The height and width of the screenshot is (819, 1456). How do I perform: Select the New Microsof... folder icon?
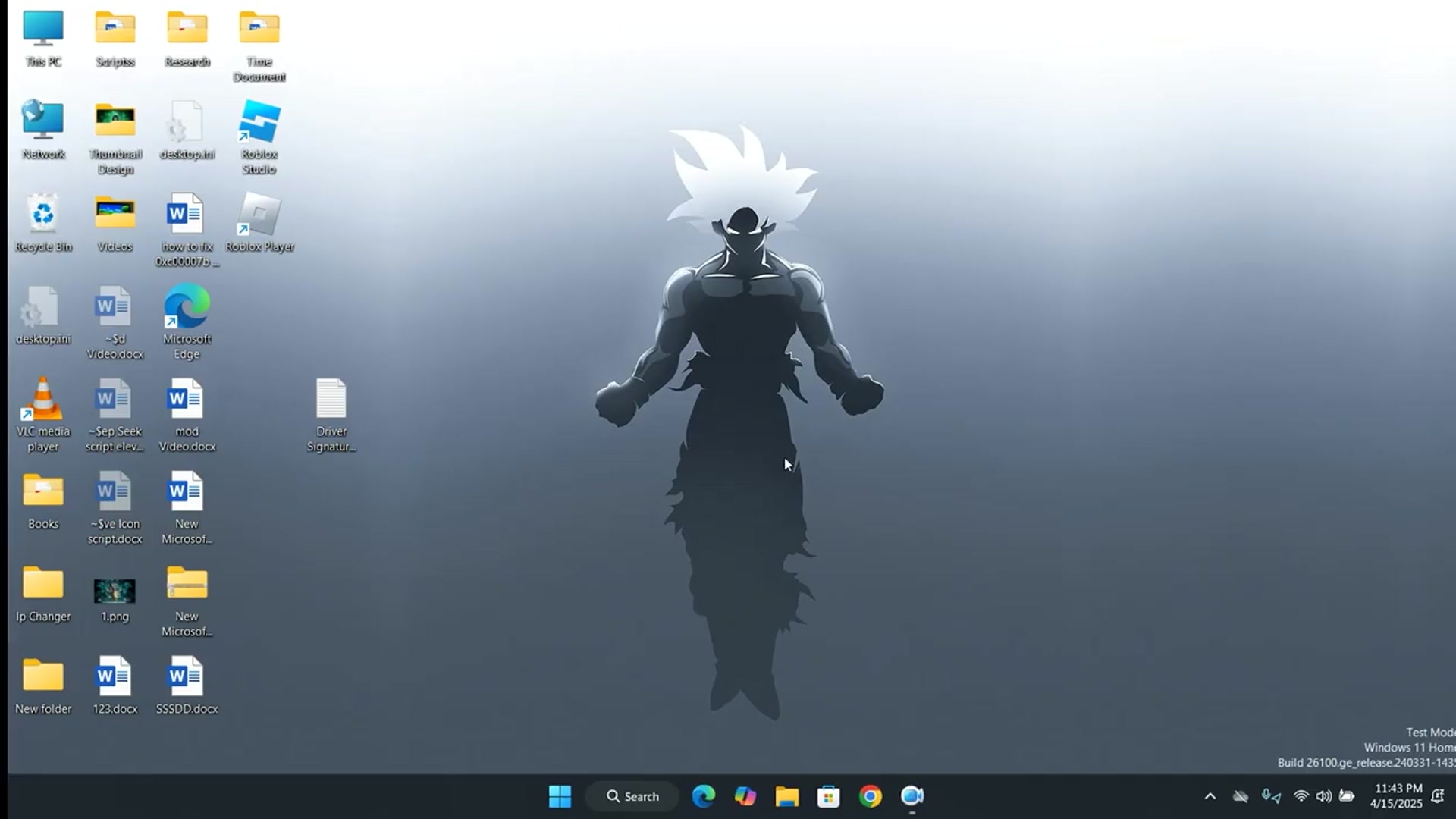click(187, 601)
